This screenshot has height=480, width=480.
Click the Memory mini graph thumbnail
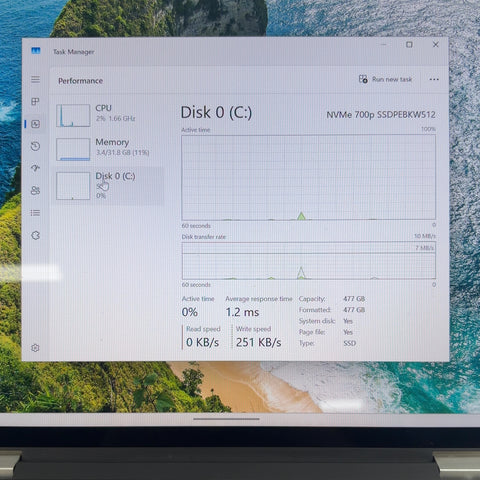[73, 149]
